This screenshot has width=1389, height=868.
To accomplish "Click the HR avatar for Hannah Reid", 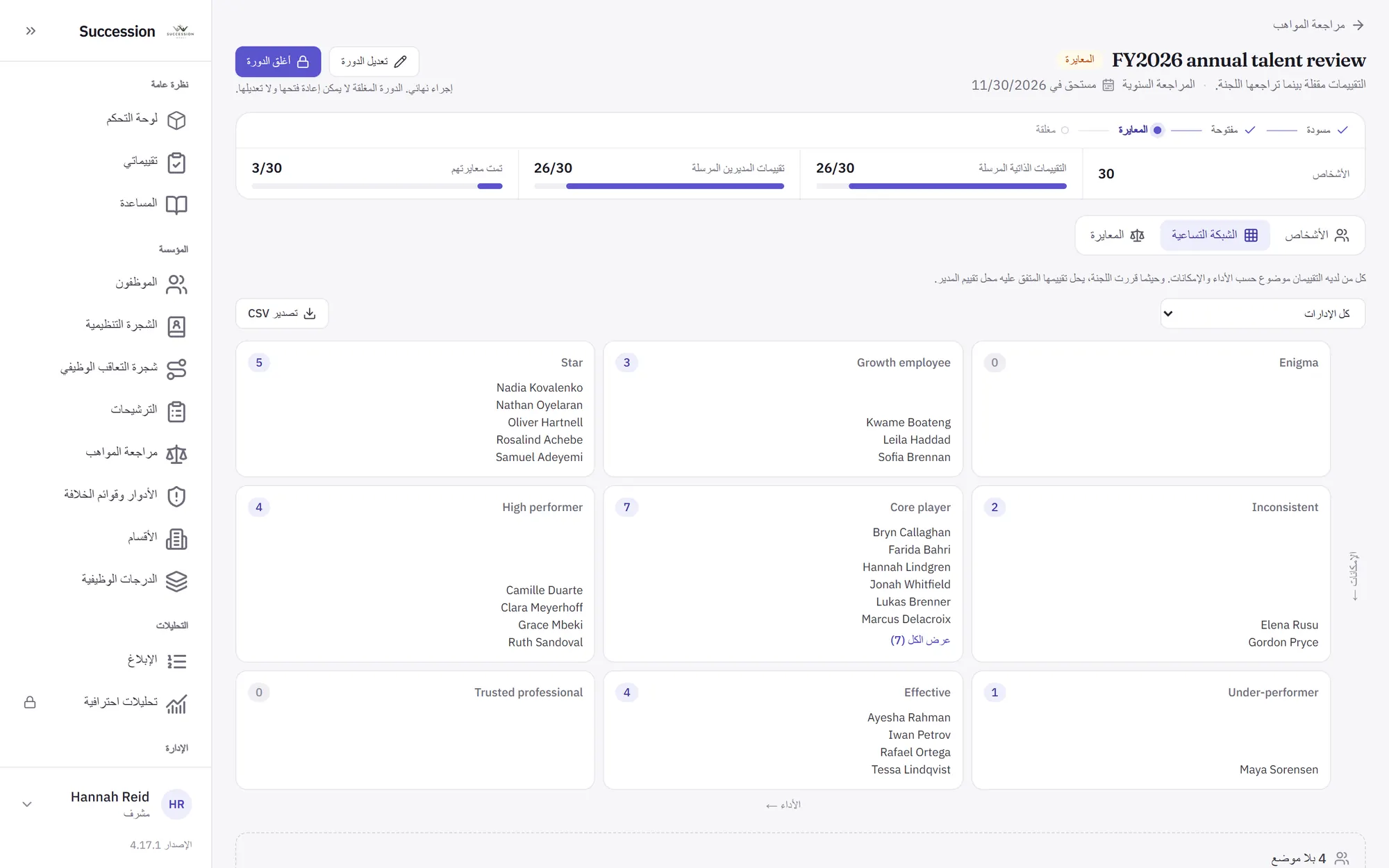I will point(176,804).
